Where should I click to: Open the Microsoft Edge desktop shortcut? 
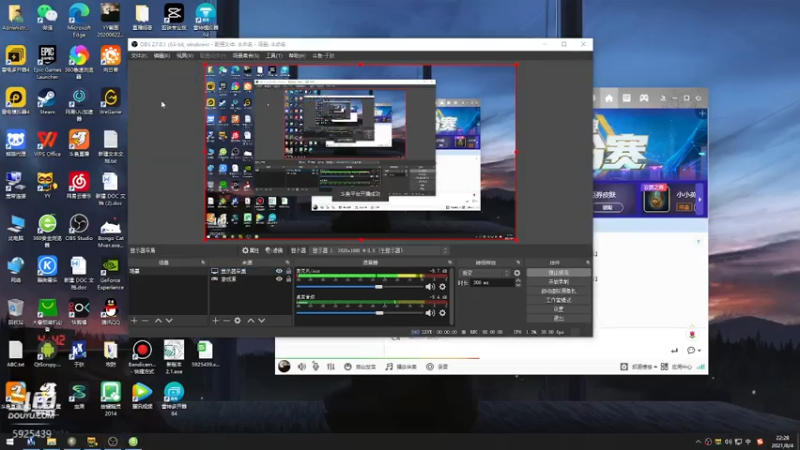[79, 19]
